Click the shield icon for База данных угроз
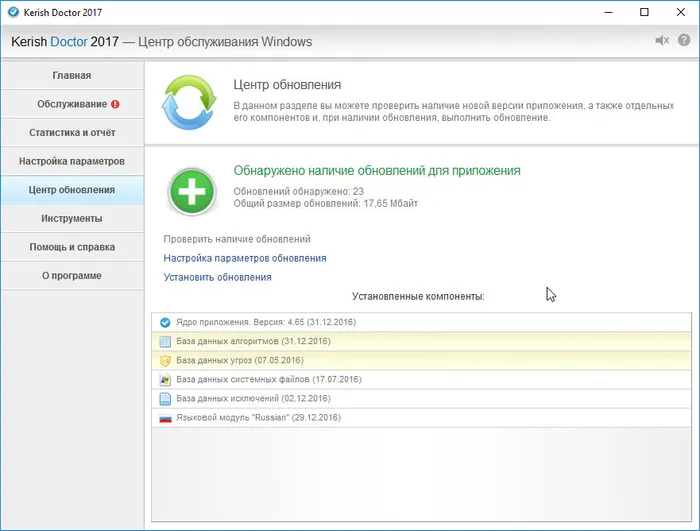 [x=165, y=360]
